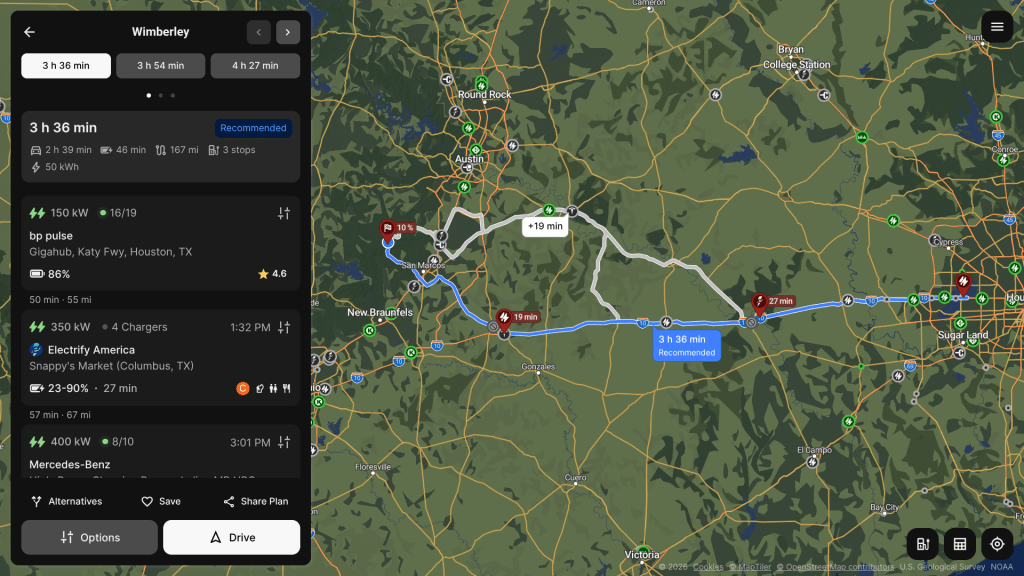The height and width of the screenshot is (576, 1024).
Task: Show Alternatives for this route
Action: 67,502
